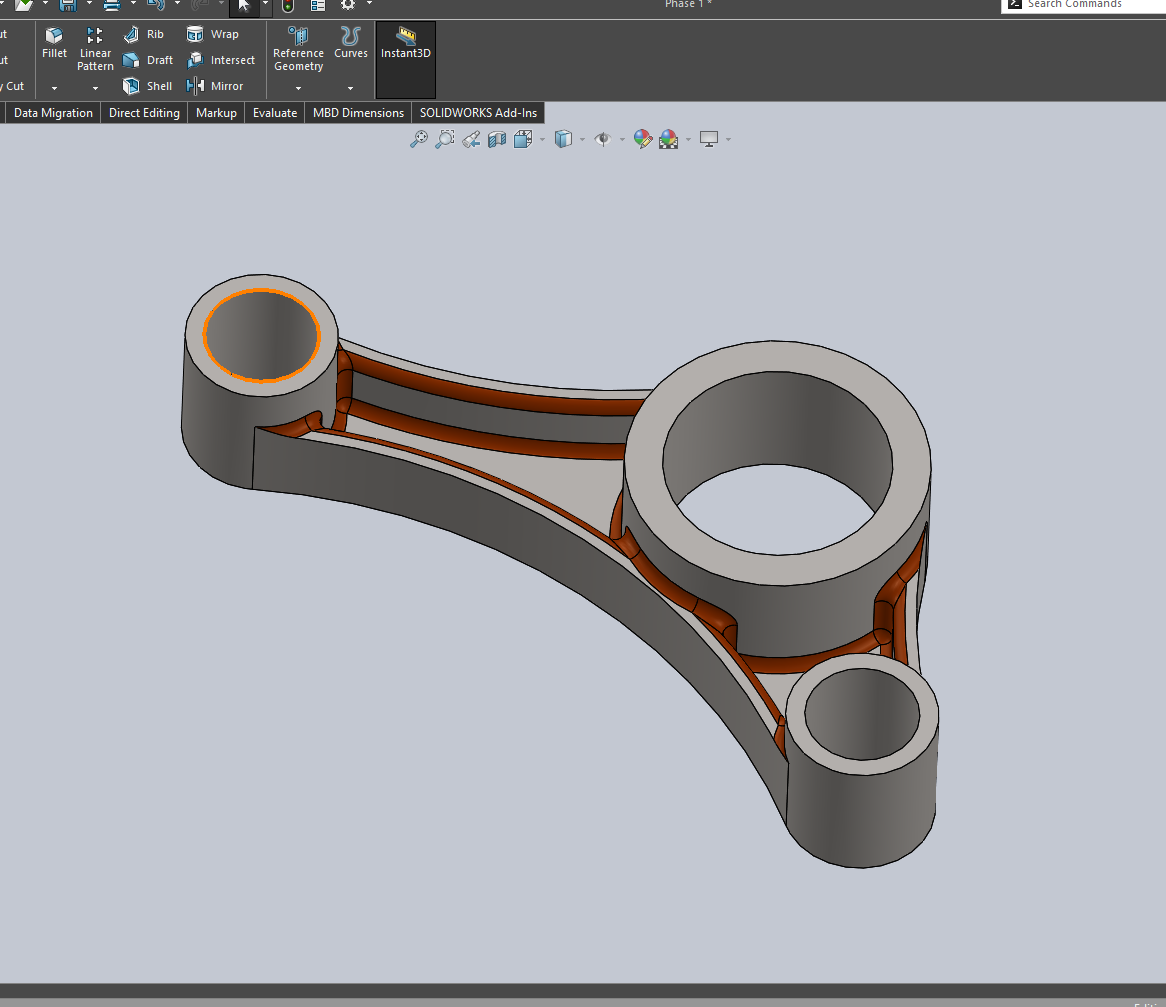Viewport: 1166px width, 1007px height.
Task: Select the Mirror feature tool
Action: point(215,85)
